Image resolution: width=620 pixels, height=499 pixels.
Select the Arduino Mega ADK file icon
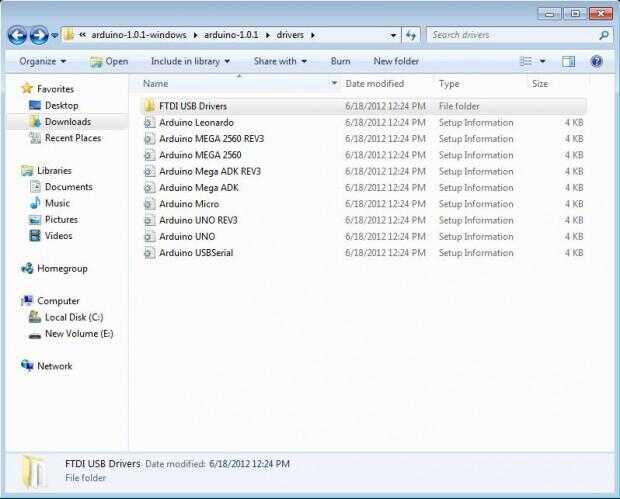(149, 187)
